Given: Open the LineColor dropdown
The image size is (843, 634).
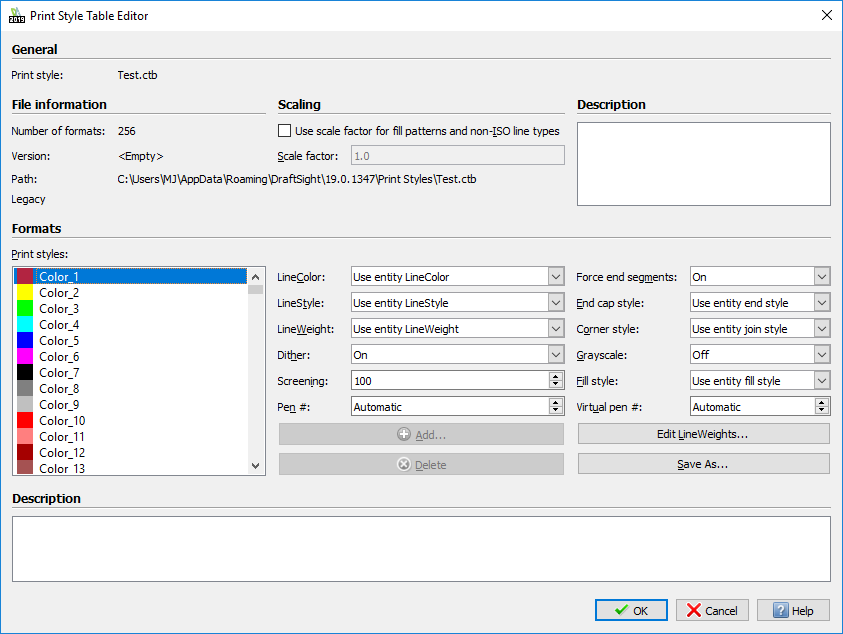Looking at the screenshot, I should (457, 277).
